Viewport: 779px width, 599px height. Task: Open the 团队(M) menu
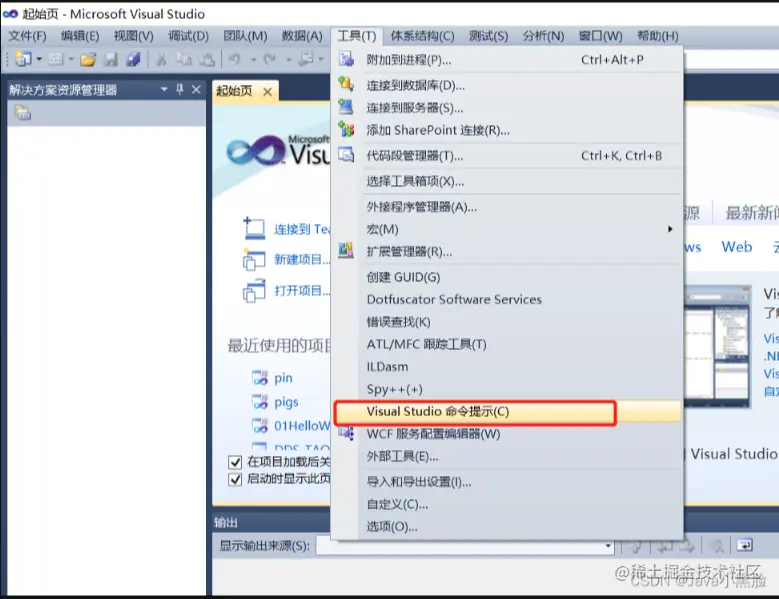coord(245,36)
